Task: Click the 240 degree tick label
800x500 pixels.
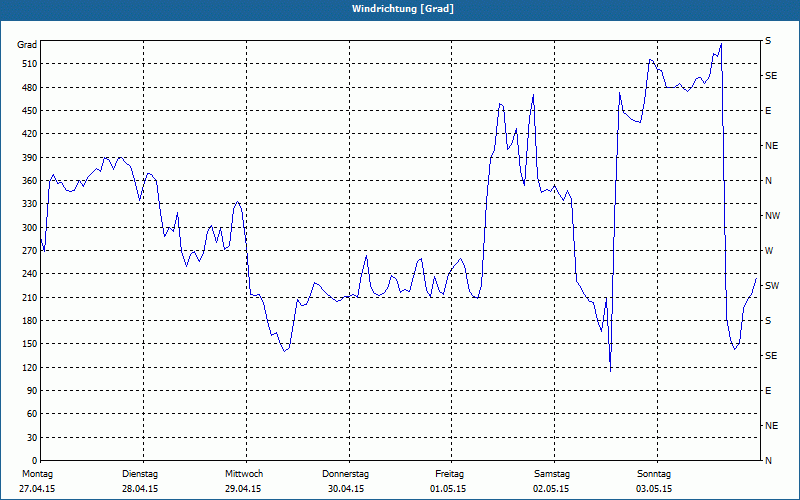Action: [x=30, y=274]
